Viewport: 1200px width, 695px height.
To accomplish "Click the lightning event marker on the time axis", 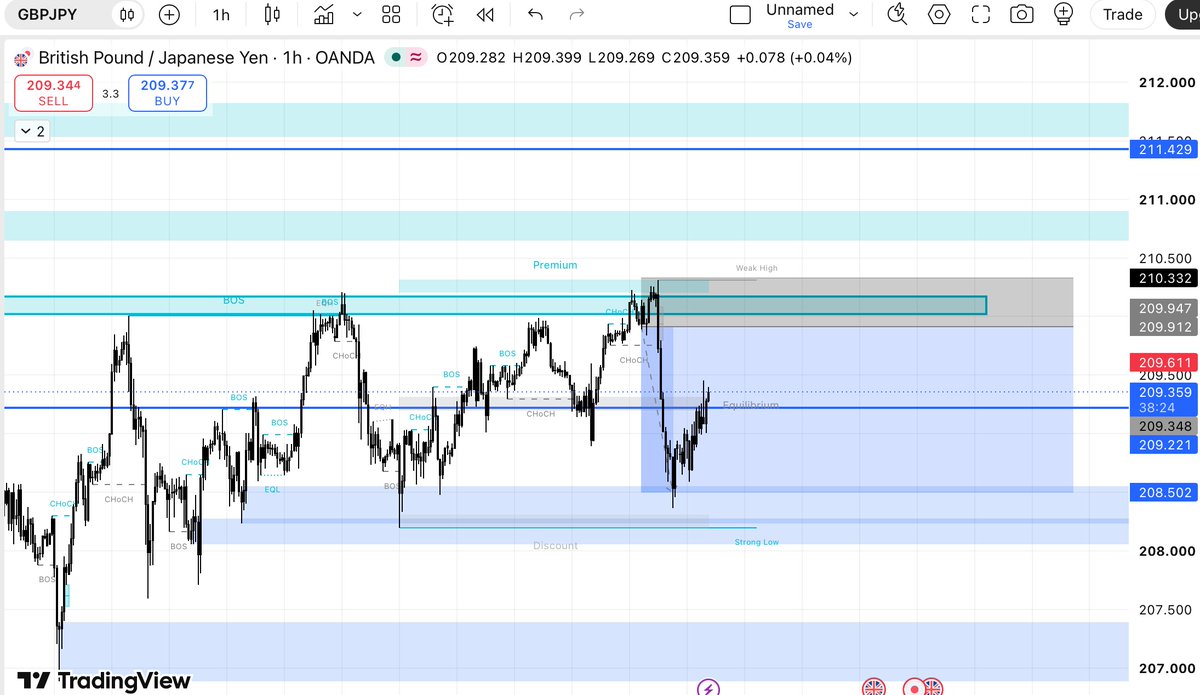I will tap(708, 687).
